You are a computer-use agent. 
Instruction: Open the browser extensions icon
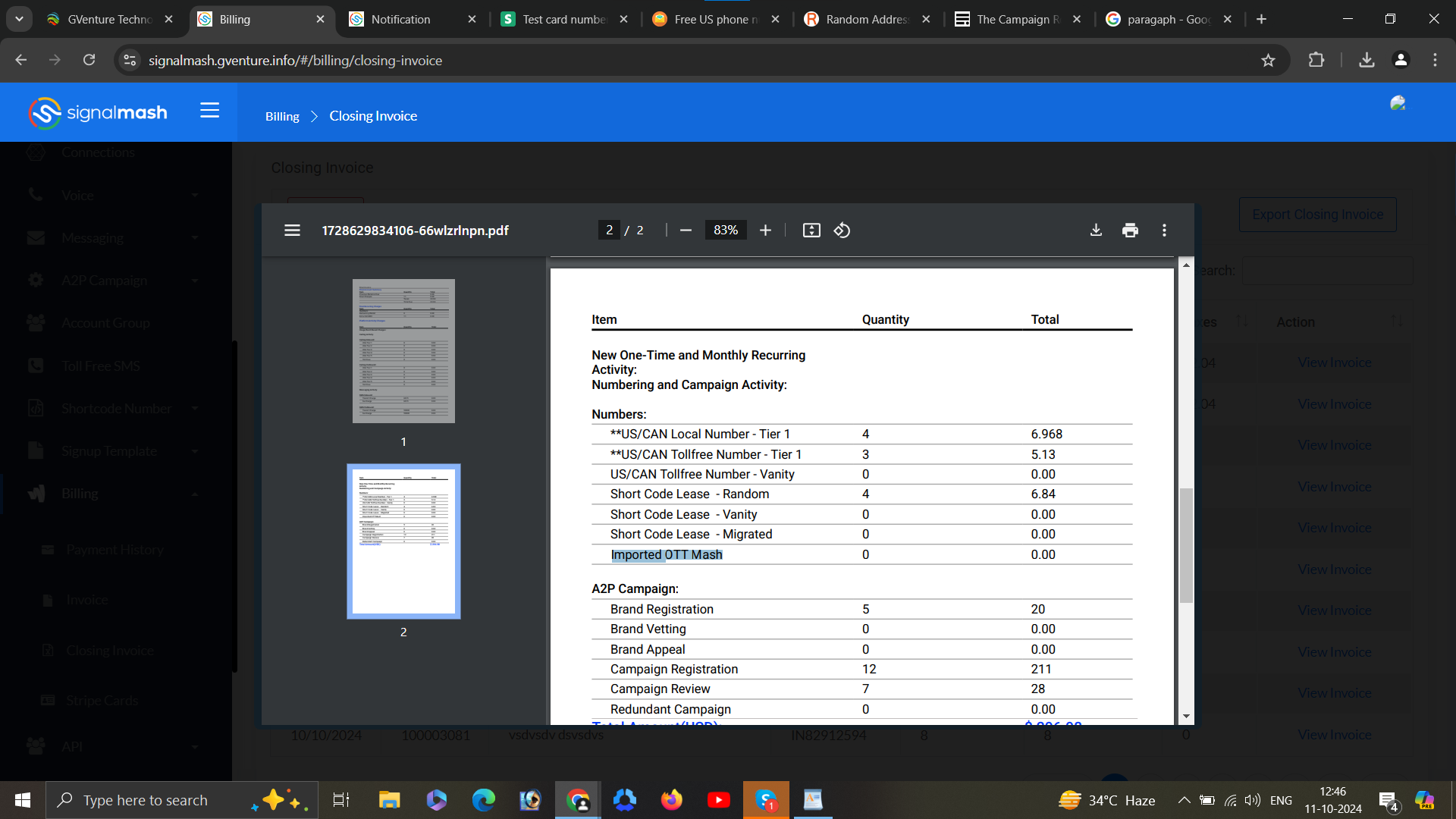coord(1316,60)
